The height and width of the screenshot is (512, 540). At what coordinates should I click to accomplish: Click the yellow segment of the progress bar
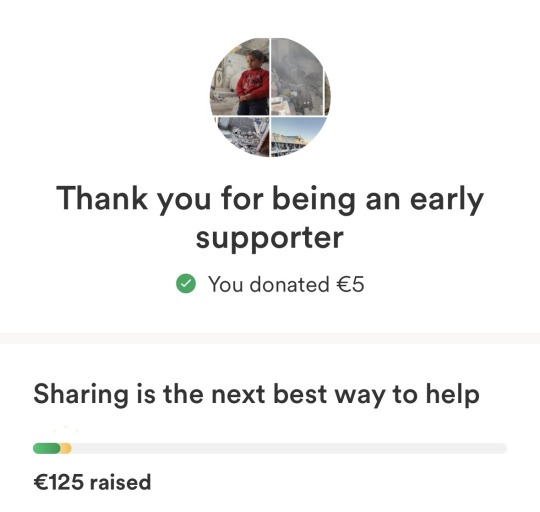66,449
